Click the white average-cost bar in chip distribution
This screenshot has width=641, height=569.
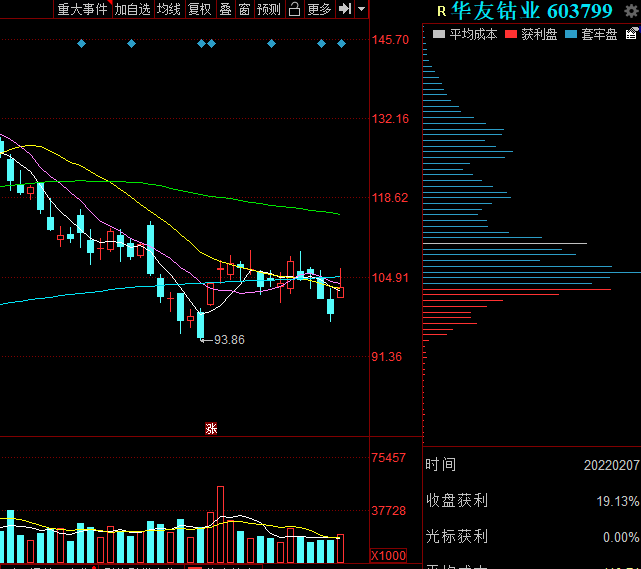click(505, 243)
